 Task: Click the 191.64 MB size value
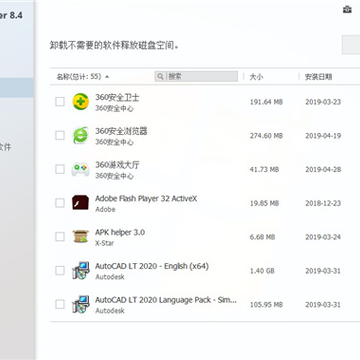[x=266, y=102]
